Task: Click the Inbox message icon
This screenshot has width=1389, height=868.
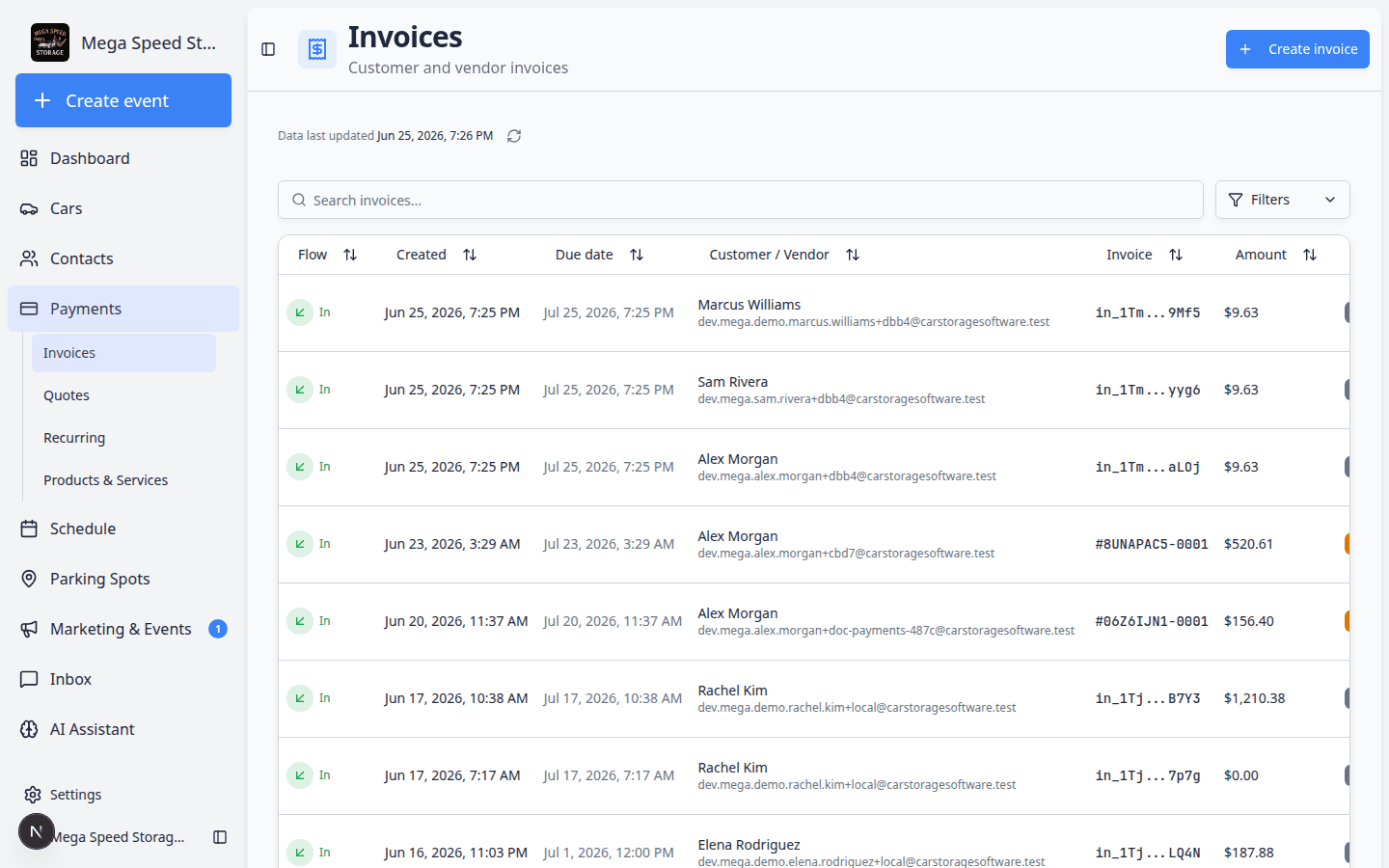Action: [x=29, y=679]
